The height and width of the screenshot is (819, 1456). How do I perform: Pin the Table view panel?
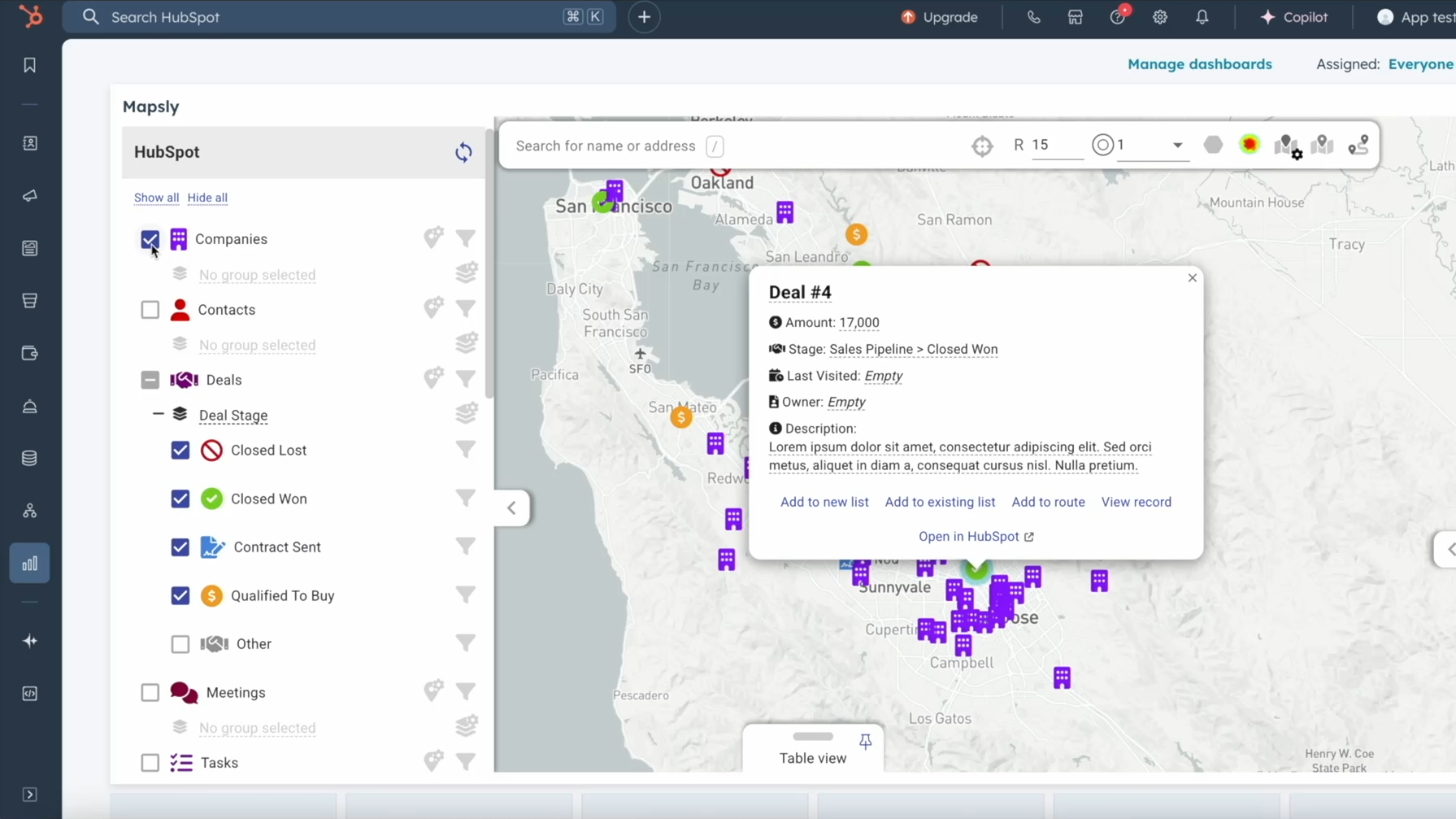click(x=866, y=741)
